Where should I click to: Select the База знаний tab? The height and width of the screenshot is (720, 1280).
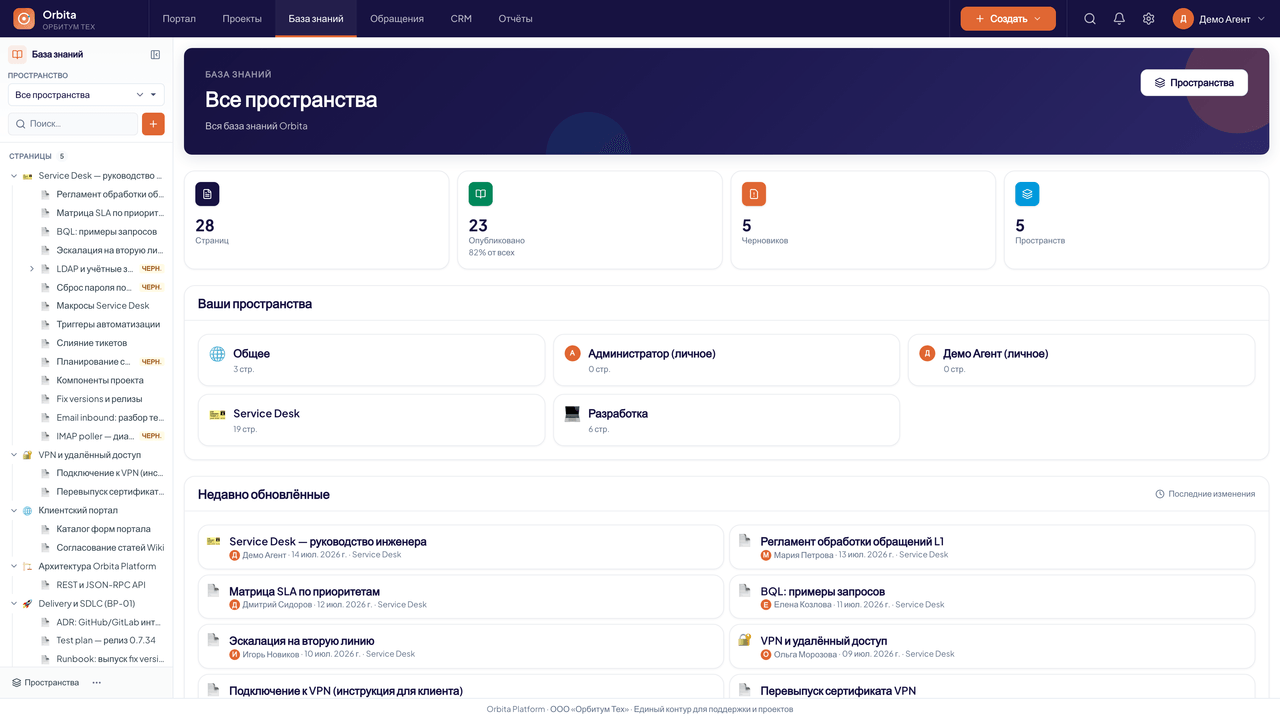(316, 19)
